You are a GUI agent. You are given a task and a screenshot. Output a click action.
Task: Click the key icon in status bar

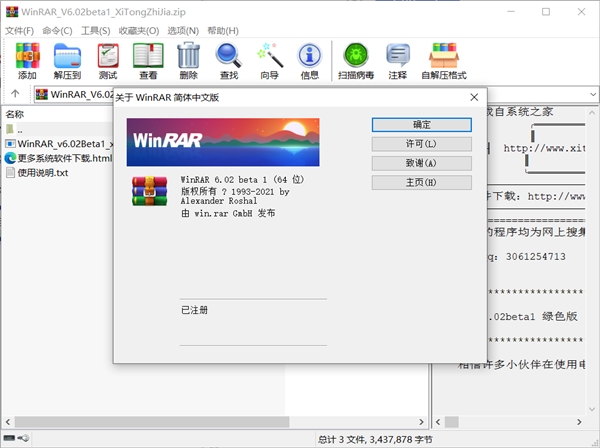[x=24, y=438]
